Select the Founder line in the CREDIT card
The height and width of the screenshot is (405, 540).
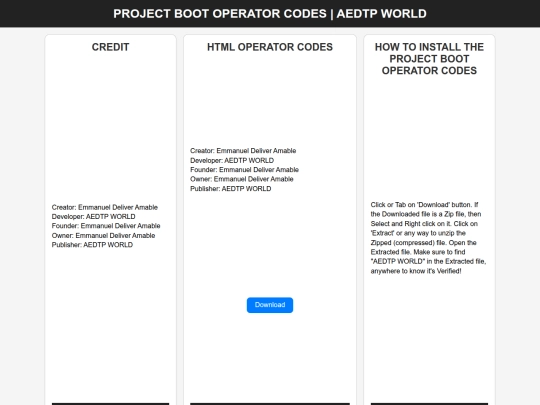coord(106,226)
